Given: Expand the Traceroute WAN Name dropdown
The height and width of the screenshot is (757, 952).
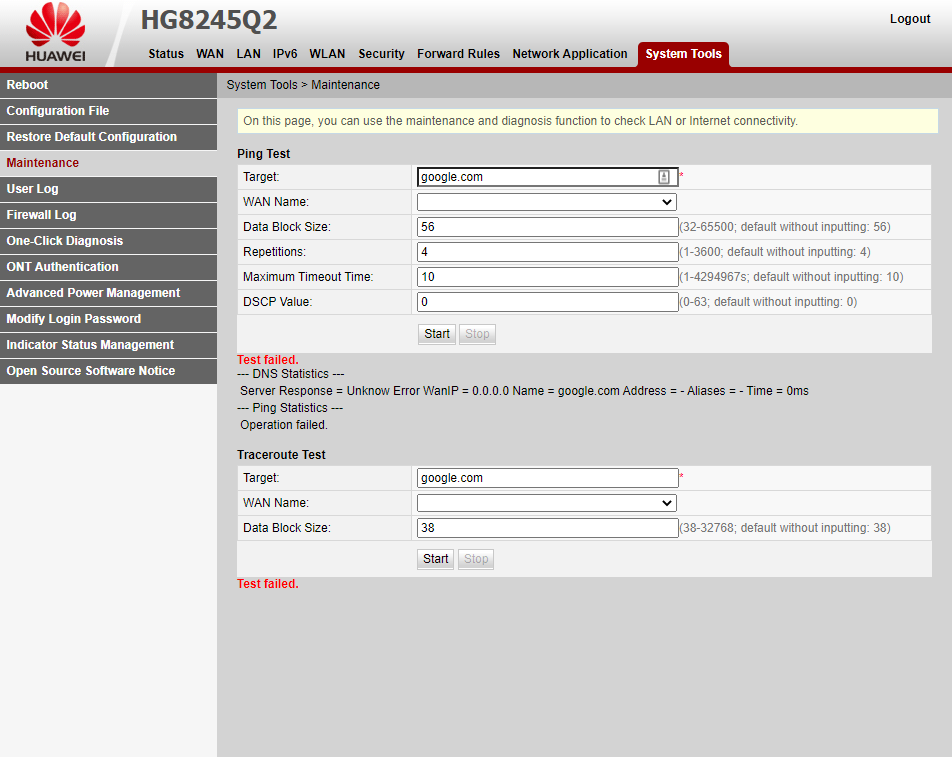Looking at the screenshot, I should click(547, 503).
